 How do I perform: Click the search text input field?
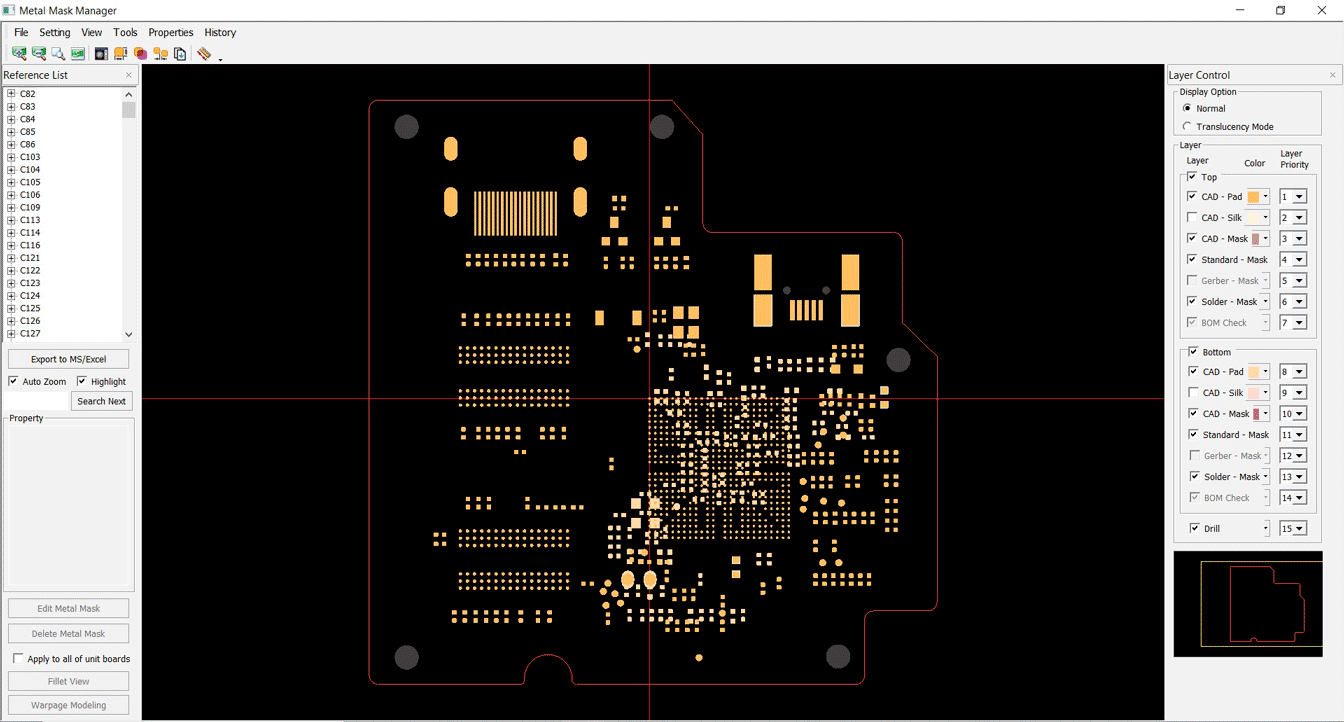click(x=38, y=401)
